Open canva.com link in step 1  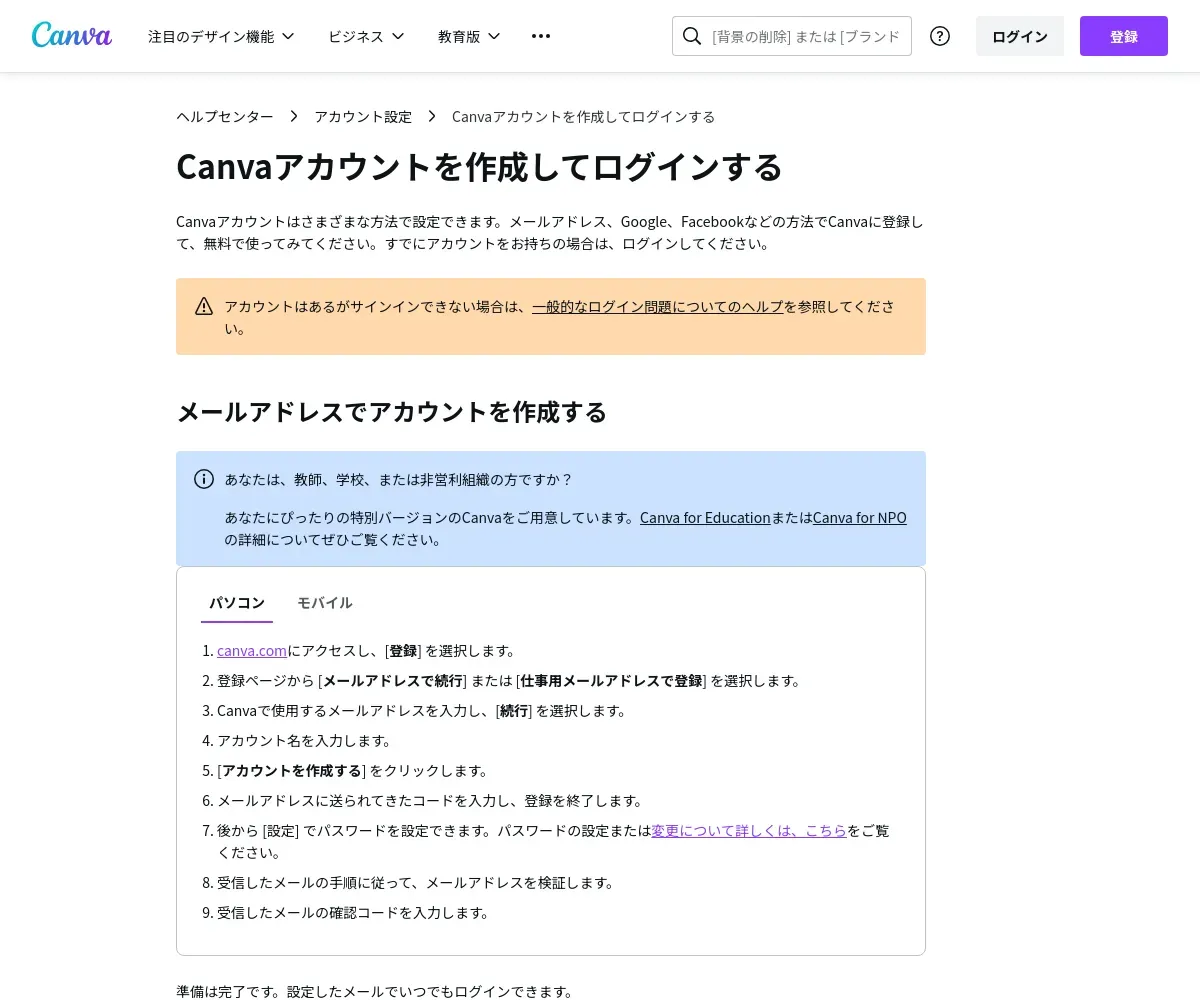click(x=252, y=650)
